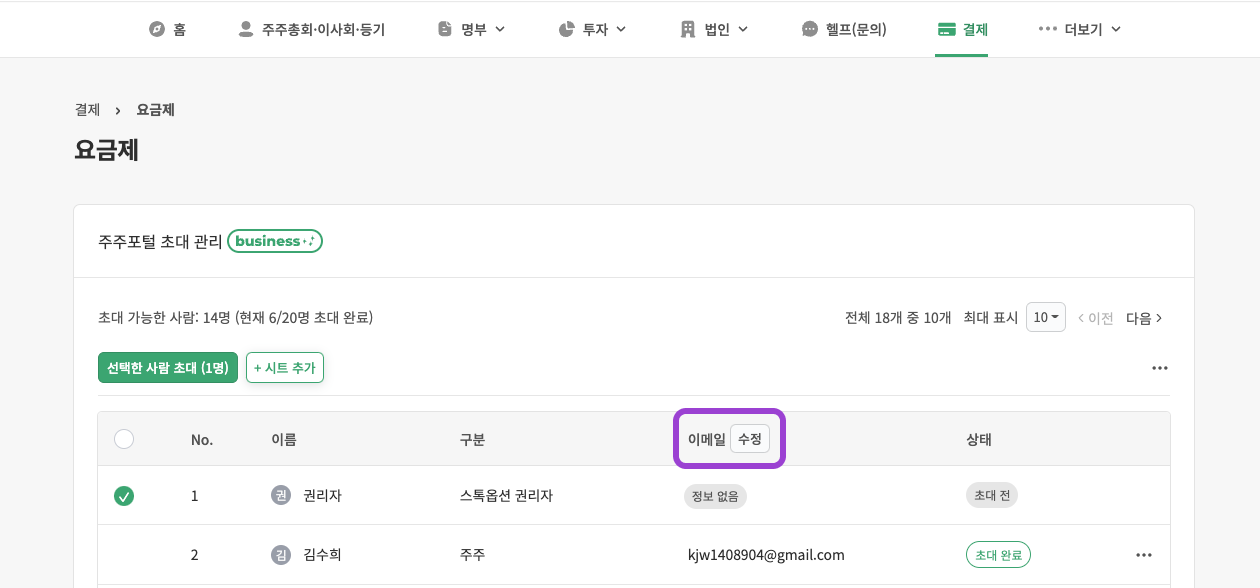Expand the 투자 menu chevron
Image resolution: width=1260 pixels, height=588 pixels.
point(621,29)
